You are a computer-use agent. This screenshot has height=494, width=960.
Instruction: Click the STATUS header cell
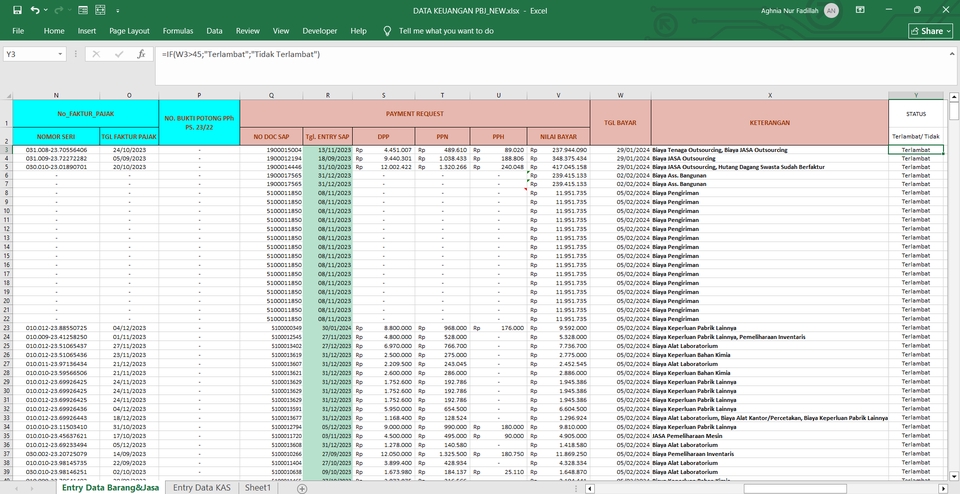(916, 114)
